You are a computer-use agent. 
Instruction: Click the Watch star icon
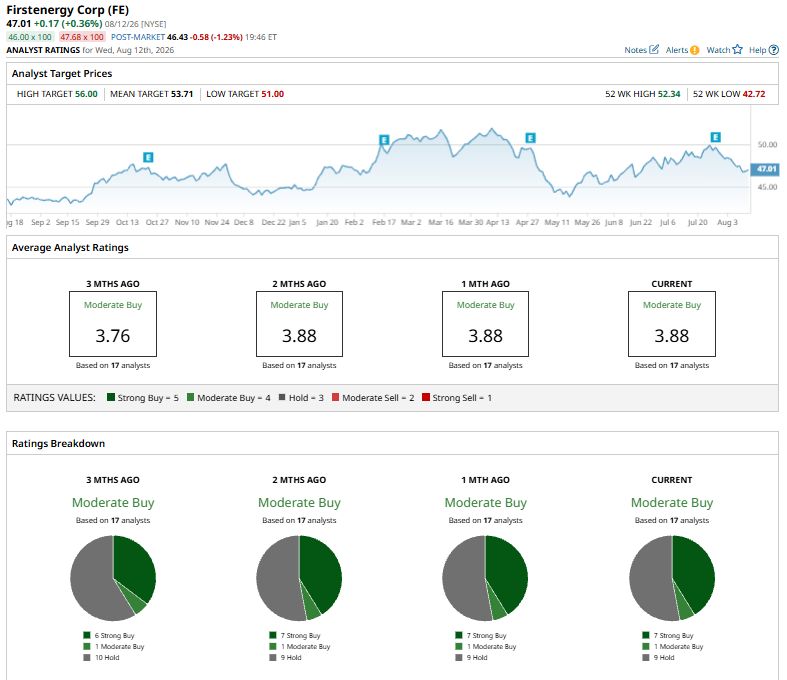tap(737, 49)
